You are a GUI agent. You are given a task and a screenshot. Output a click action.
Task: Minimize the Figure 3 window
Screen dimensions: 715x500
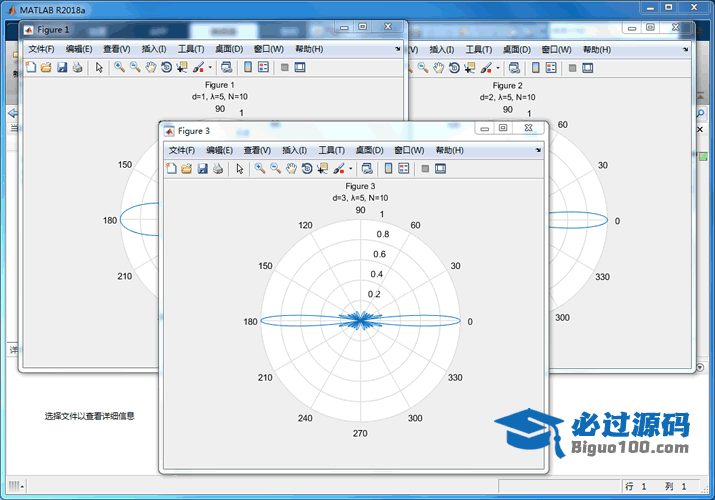[484, 128]
